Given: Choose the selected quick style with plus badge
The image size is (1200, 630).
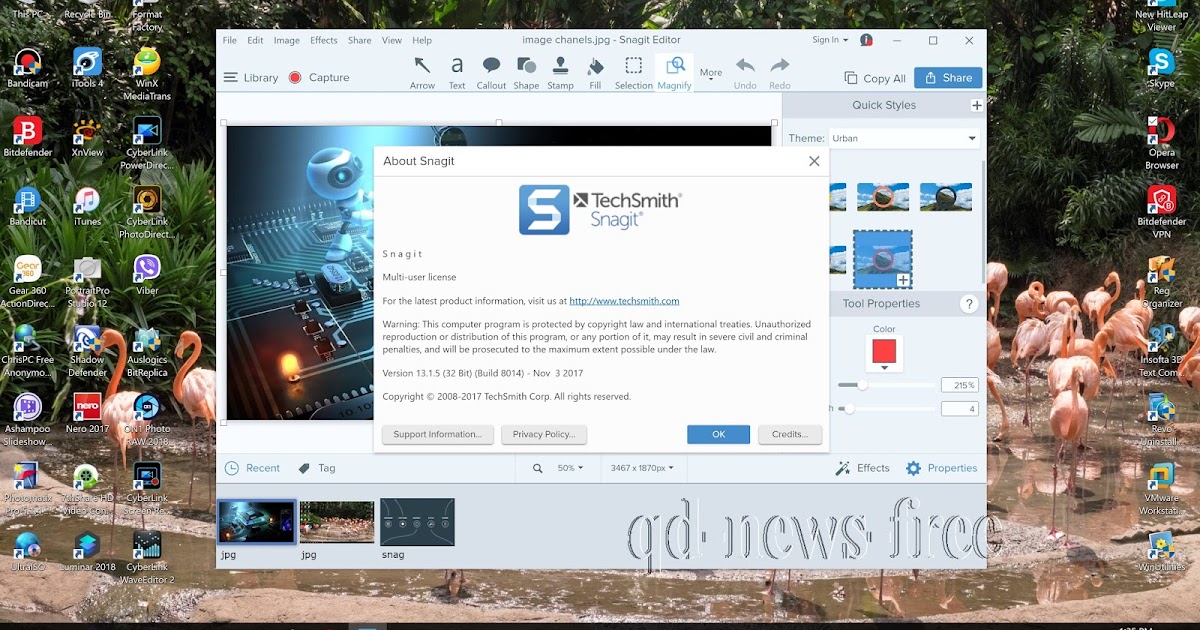Looking at the screenshot, I should pos(882,259).
